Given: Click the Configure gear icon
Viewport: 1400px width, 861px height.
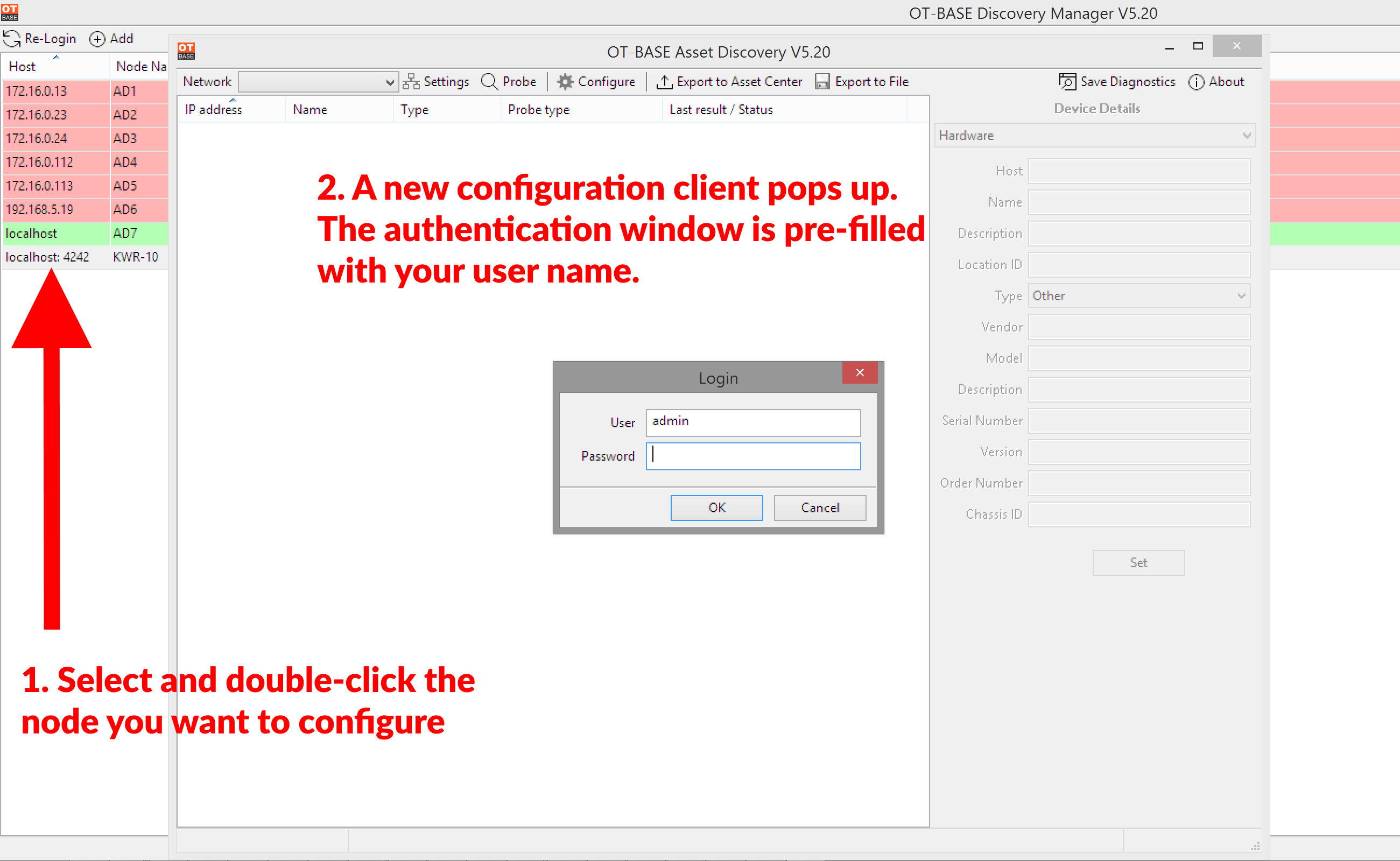Looking at the screenshot, I should (565, 82).
